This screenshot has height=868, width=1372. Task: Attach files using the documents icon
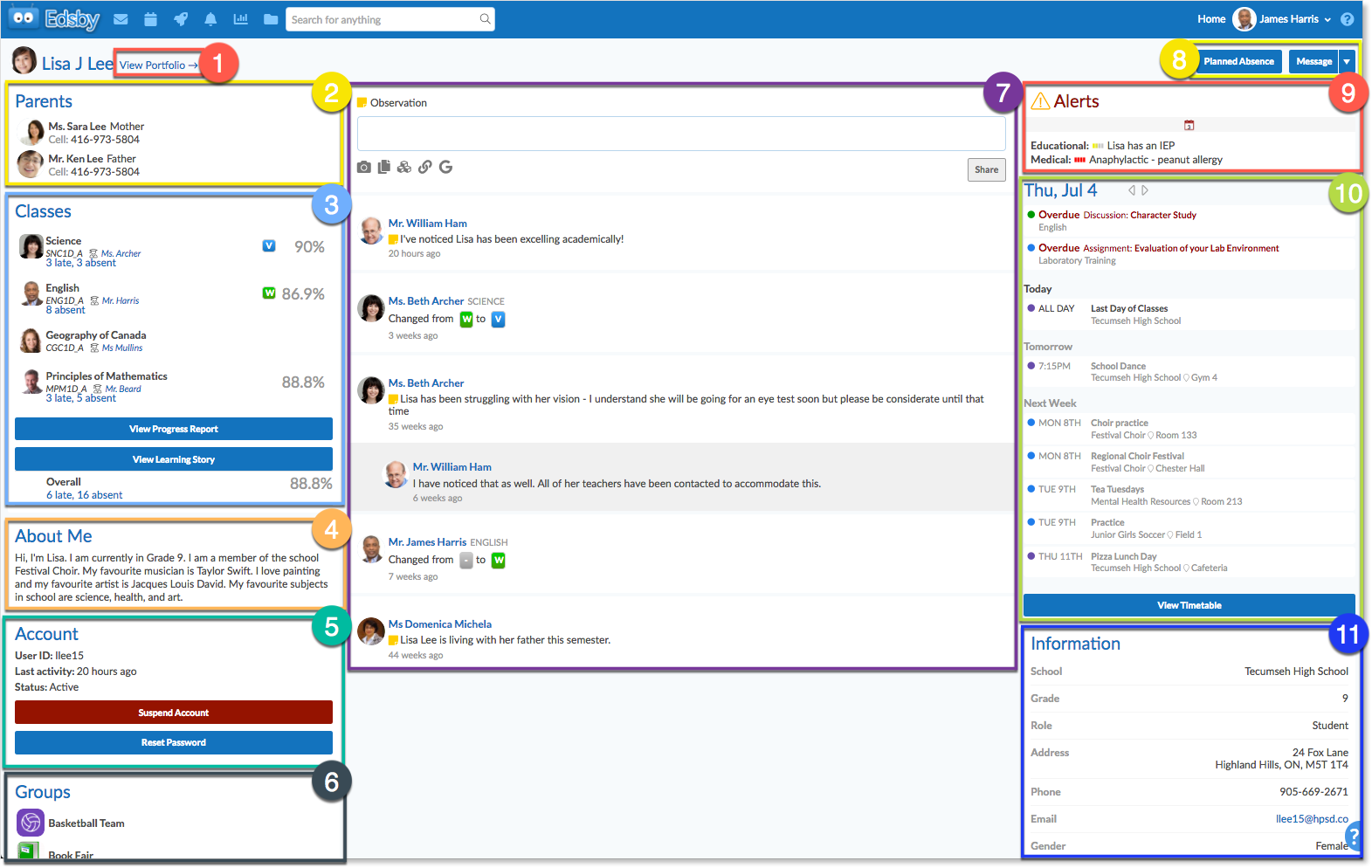point(383,167)
